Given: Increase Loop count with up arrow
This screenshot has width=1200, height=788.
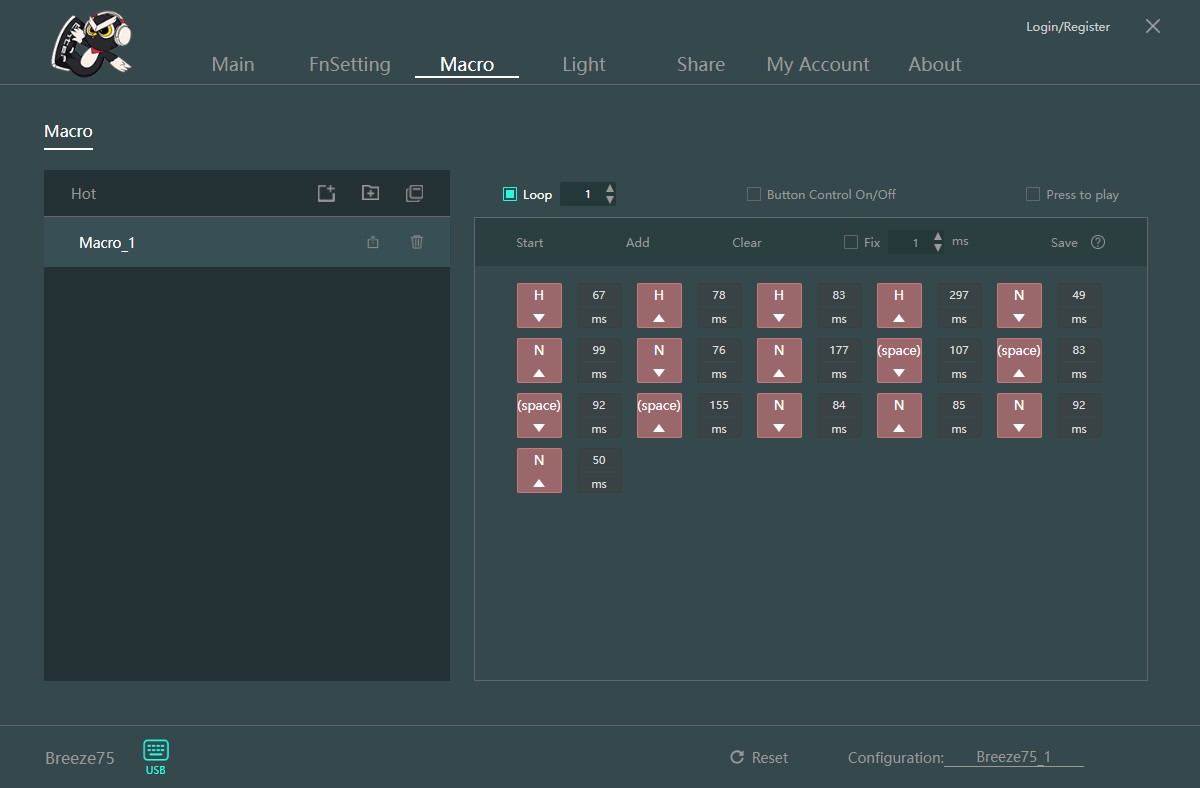Looking at the screenshot, I should tap(610, 188).
